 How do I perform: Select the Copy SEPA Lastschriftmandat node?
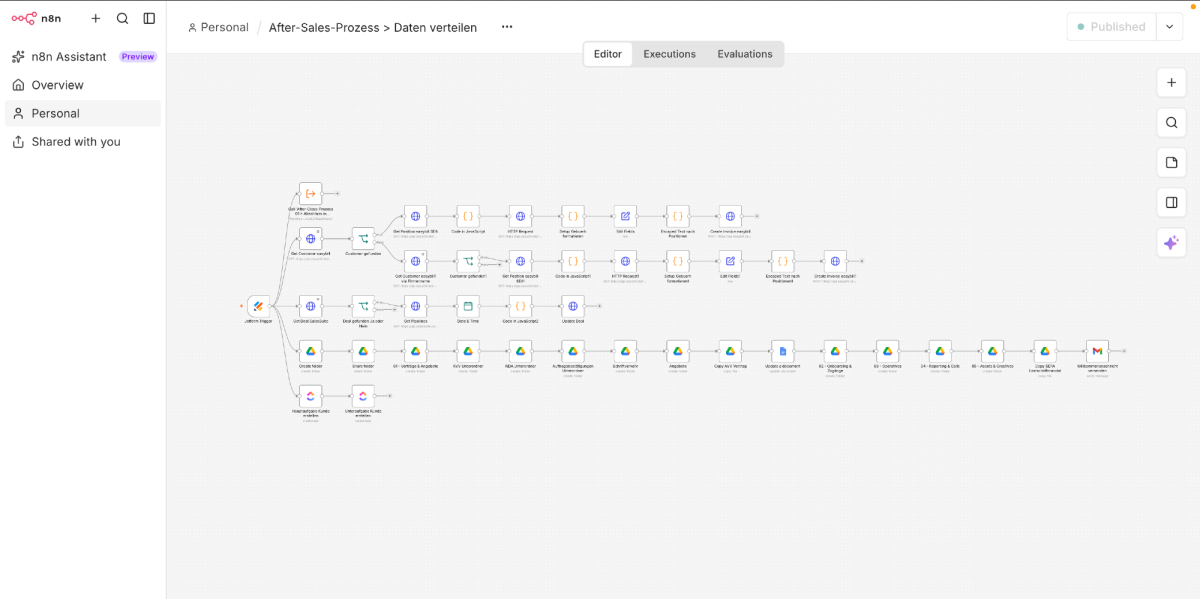[x=1045, y=351]
